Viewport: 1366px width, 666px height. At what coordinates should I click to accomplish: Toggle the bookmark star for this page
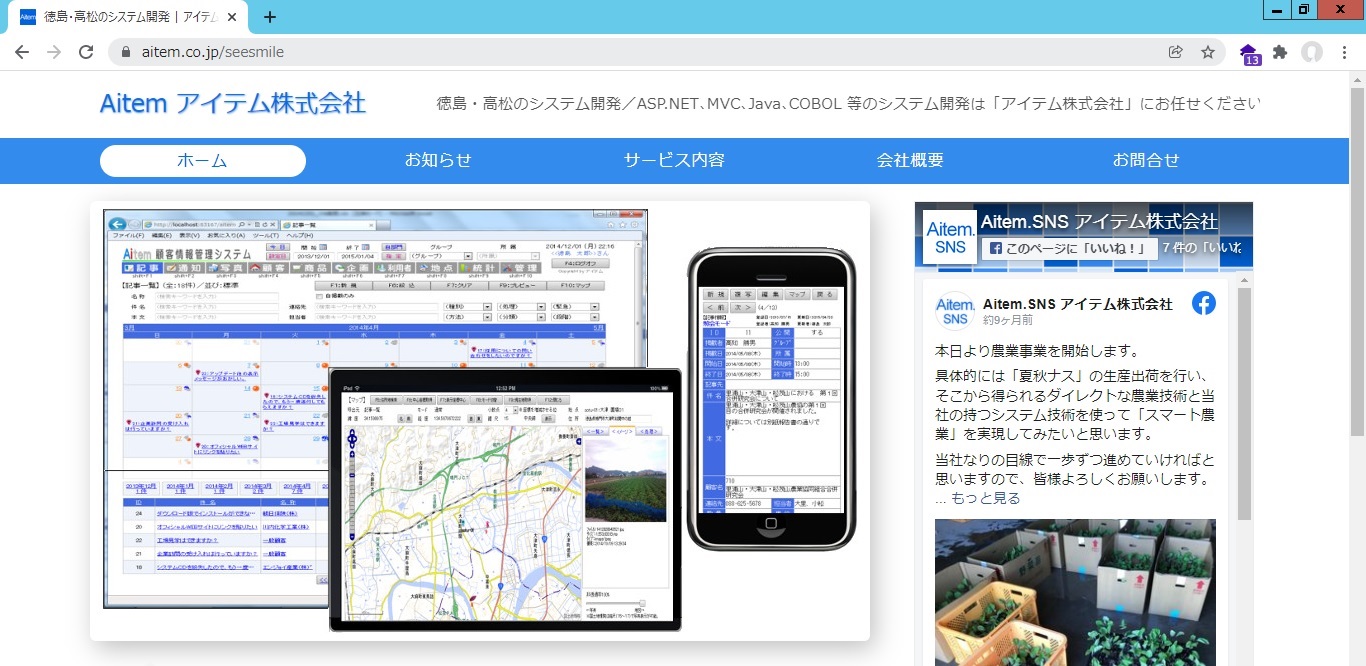pos(1207,50)
